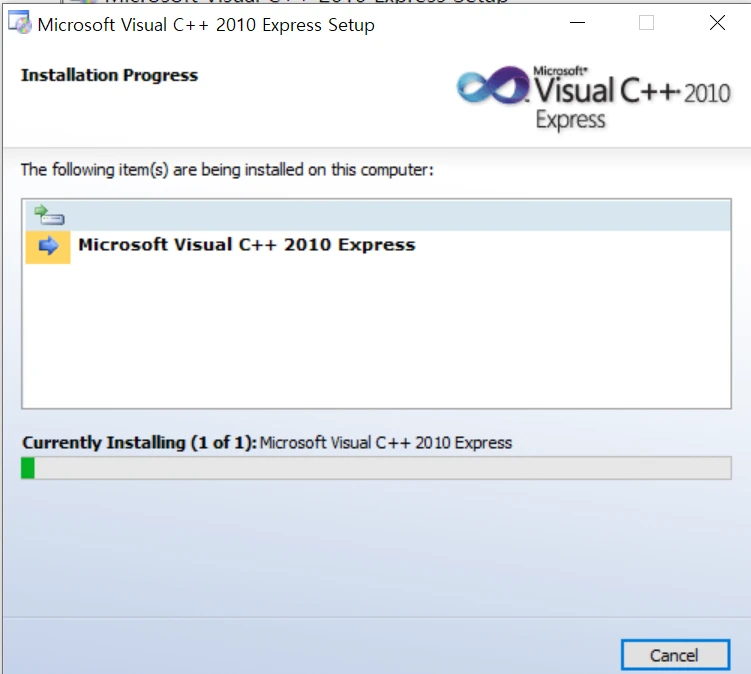
Task: Click the empty white area of the install list
Action: pyautogui.click(x=376, y=340)
